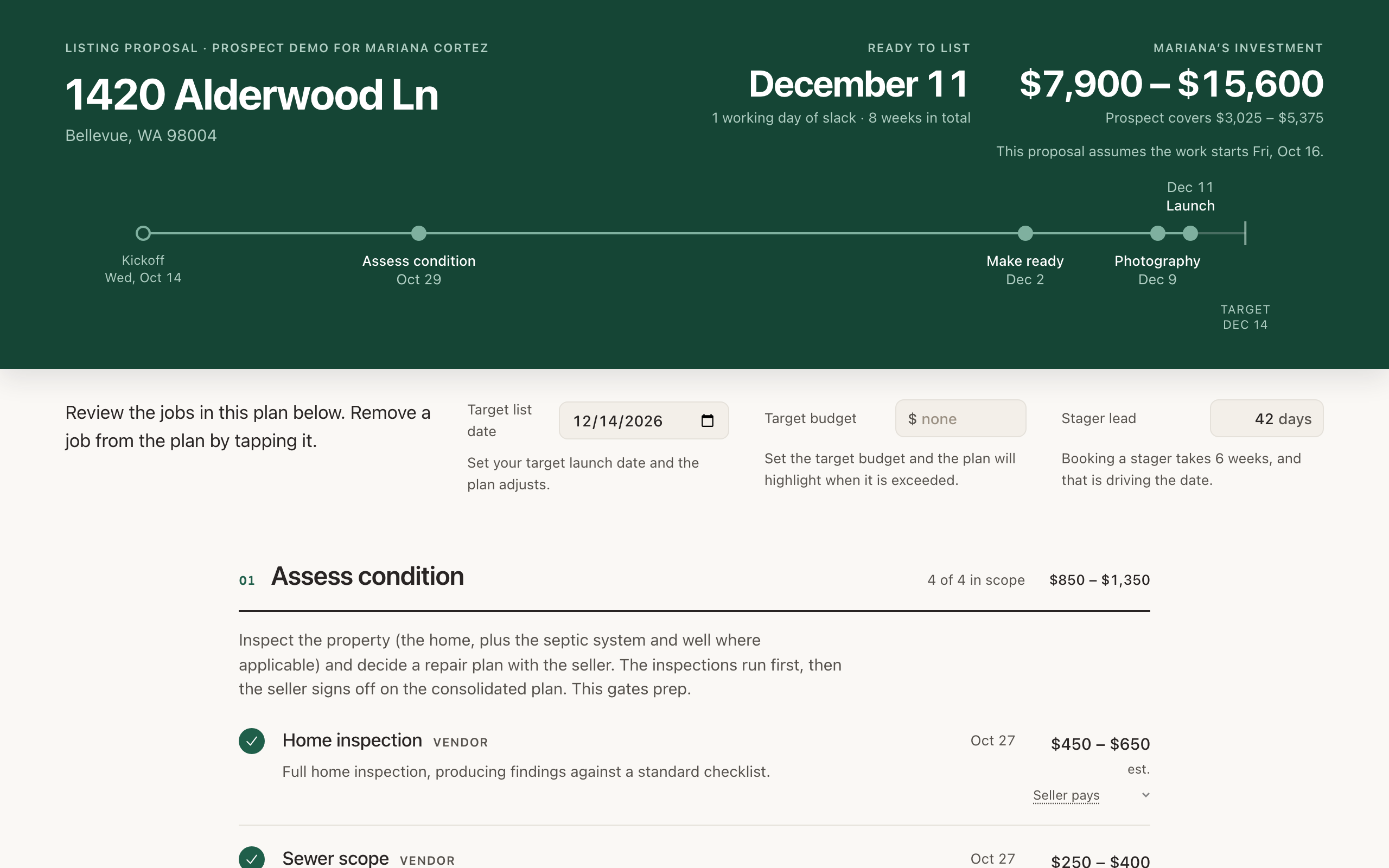This screenshot has height=868, width=1389.
Task: Select the Make ready timeline dot
Action: coord(1025,233)
